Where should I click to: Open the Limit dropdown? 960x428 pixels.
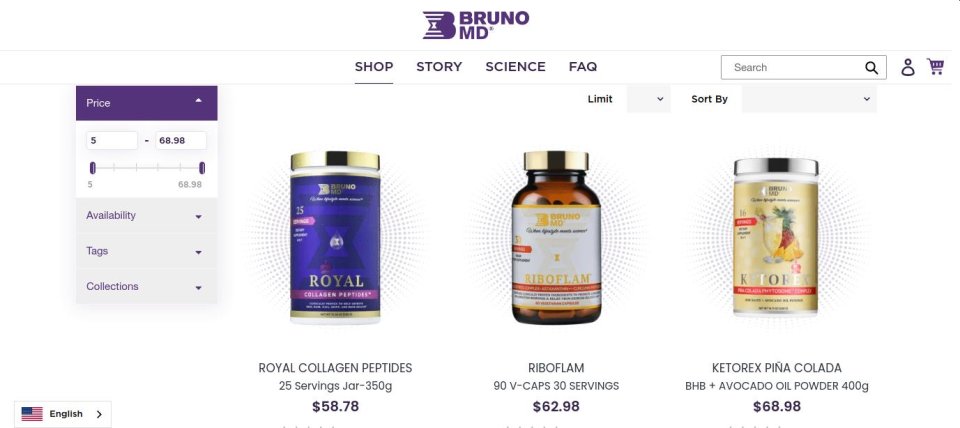pos(648,99)
